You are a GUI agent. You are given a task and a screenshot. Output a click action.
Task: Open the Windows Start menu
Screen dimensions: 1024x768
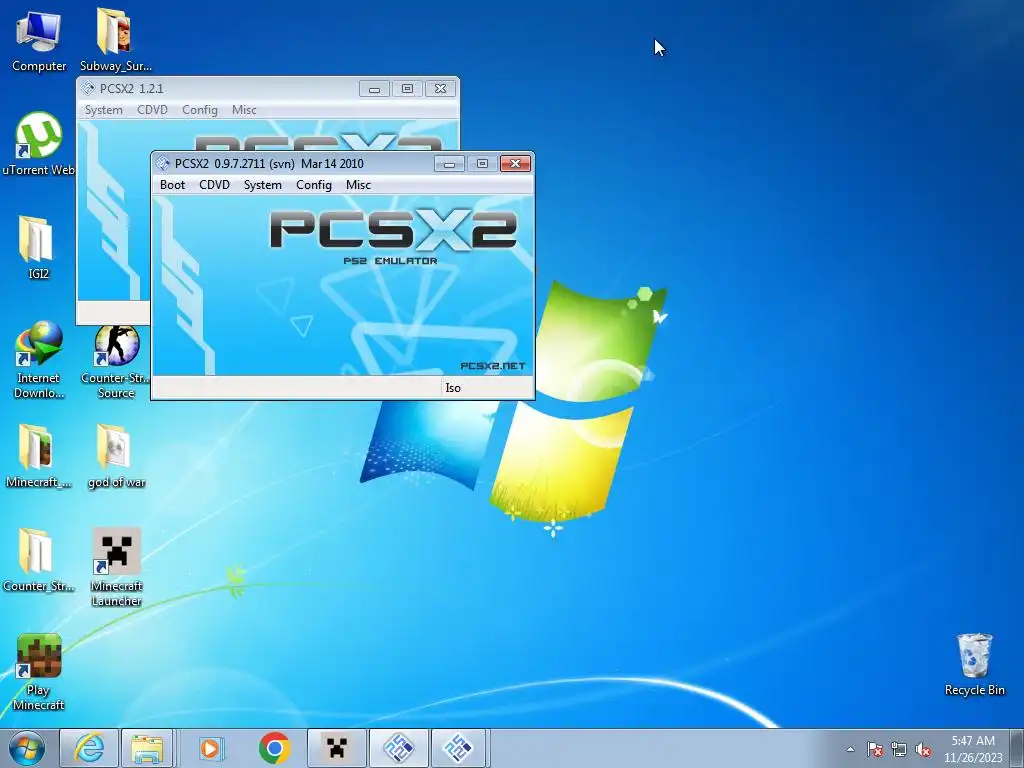pyautogui.click(x=27, y=748)
